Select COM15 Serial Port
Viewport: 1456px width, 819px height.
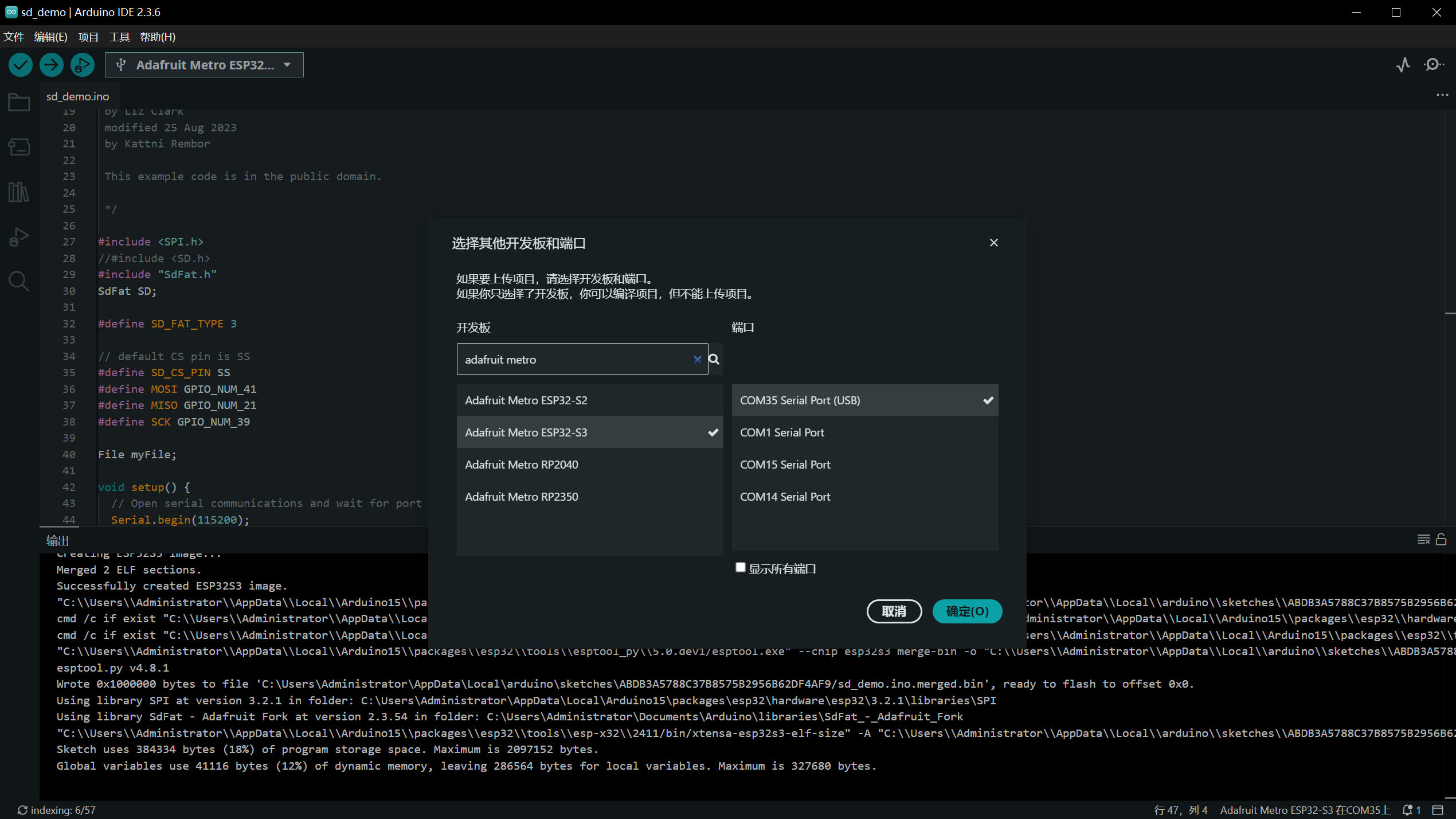point(865,465)
